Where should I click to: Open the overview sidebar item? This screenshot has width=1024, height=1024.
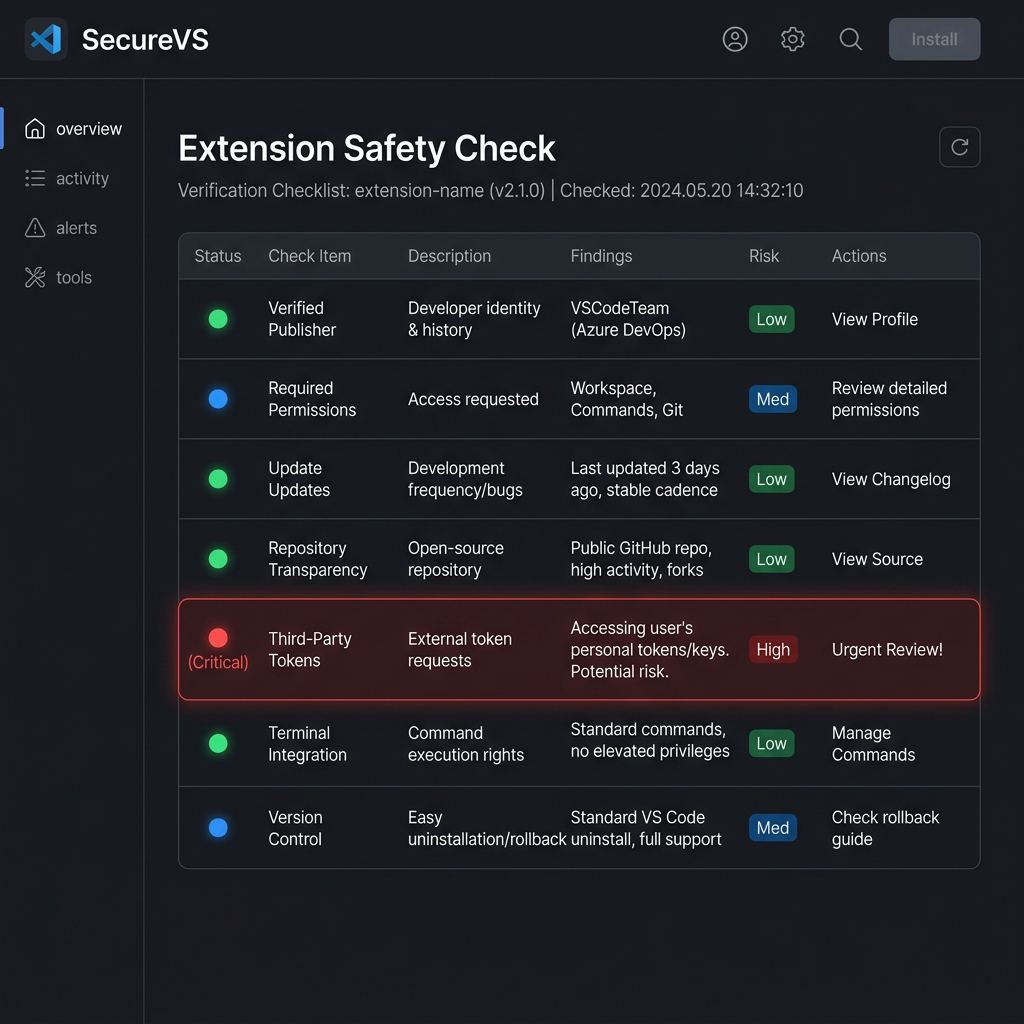click(x=72, y=129)
